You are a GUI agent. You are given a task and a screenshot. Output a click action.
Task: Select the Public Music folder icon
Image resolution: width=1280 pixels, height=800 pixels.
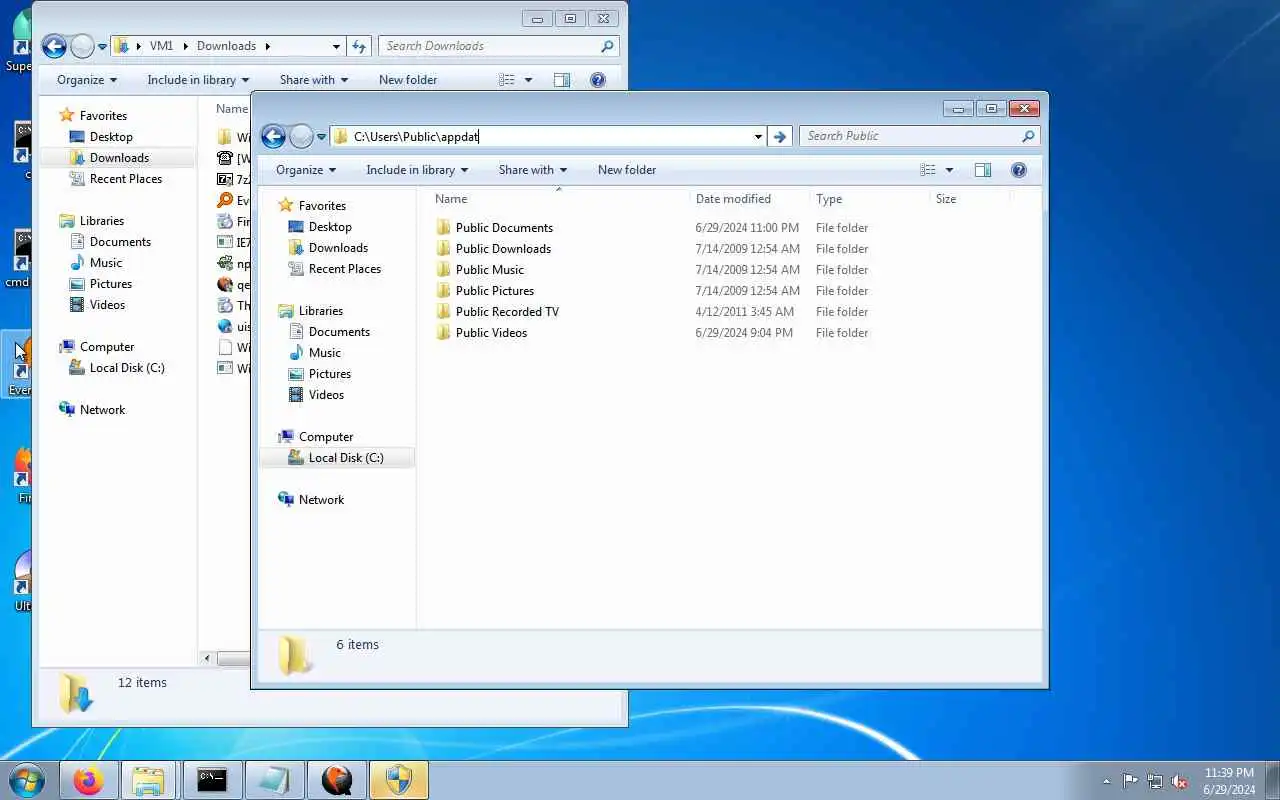click(444, 270)
